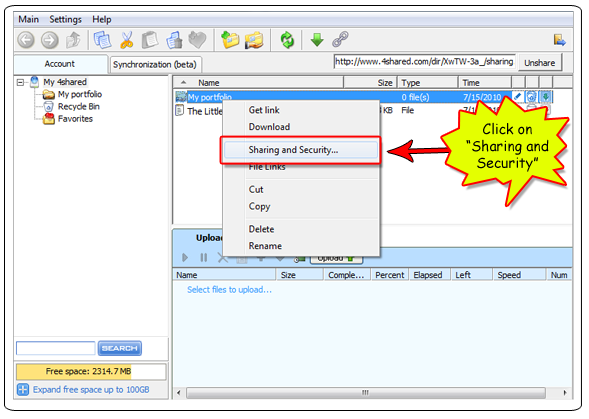The image size is (589, 419).
Task: Click the pencil edit icon on My portfolio row
Action: tap(518, 97)
